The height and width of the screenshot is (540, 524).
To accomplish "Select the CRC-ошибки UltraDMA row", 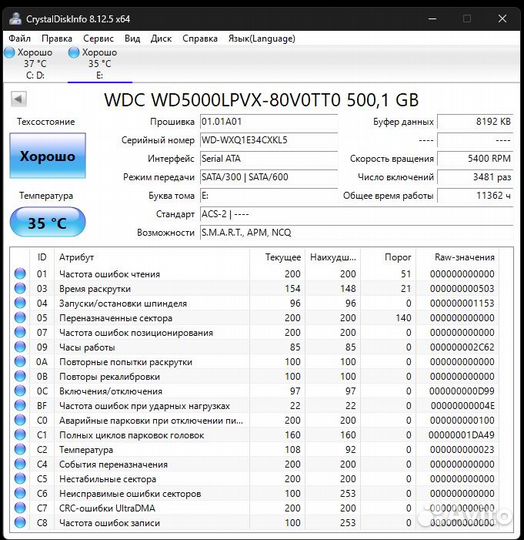I will click(x=255, y=508).
